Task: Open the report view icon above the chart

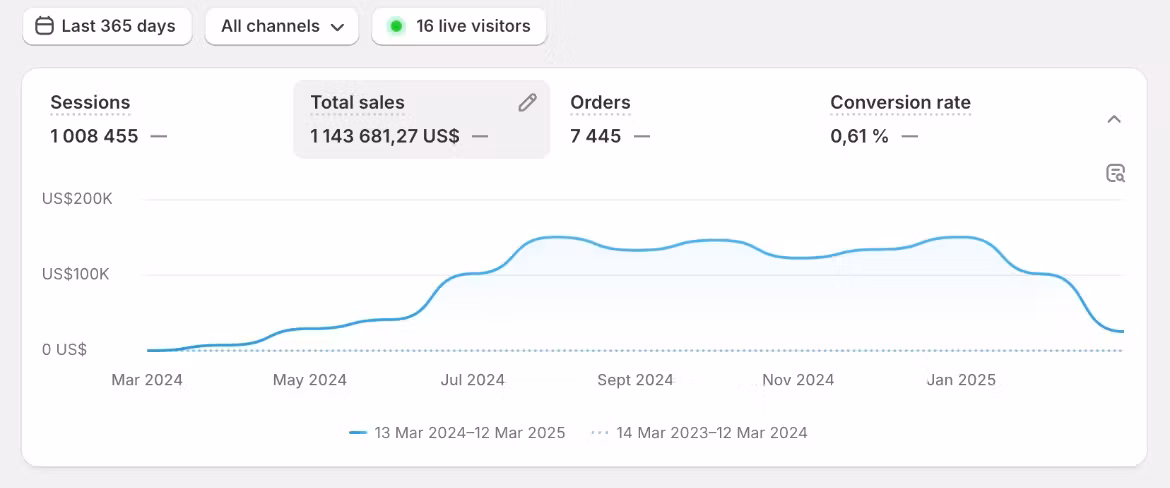Action: point(1115,174)
